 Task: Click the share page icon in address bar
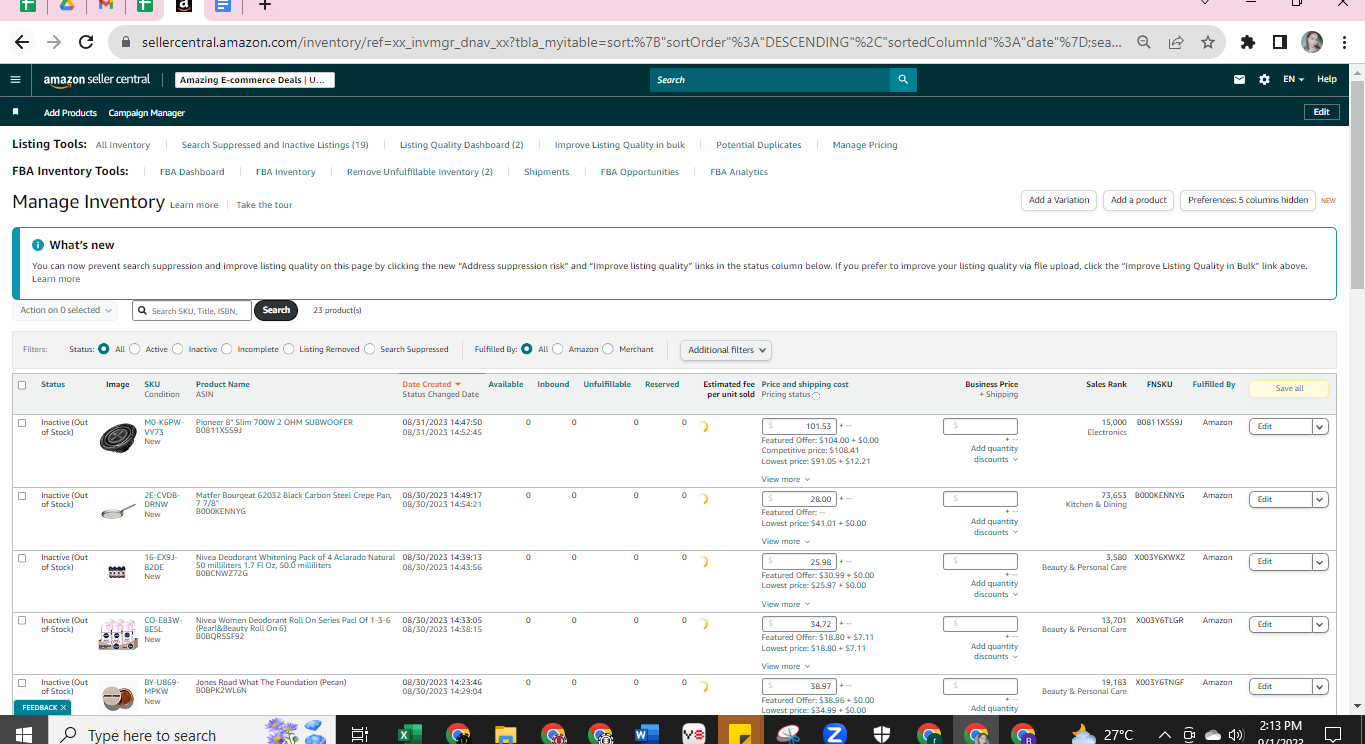1176,42
